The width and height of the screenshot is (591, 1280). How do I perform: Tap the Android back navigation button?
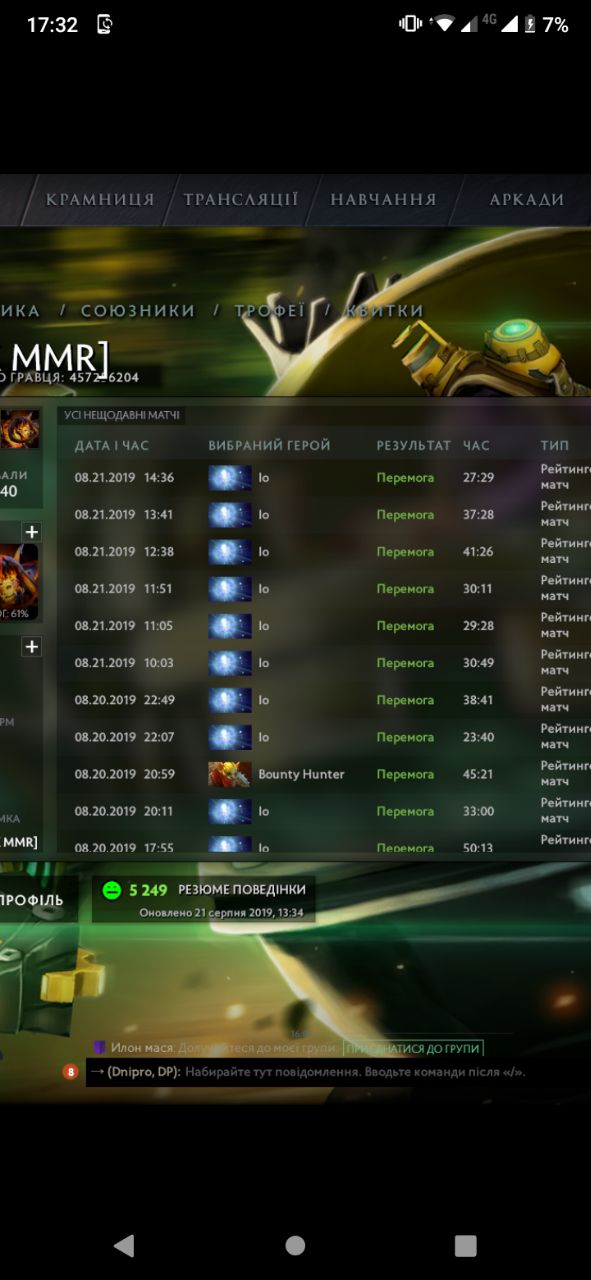click(124, 1245)
